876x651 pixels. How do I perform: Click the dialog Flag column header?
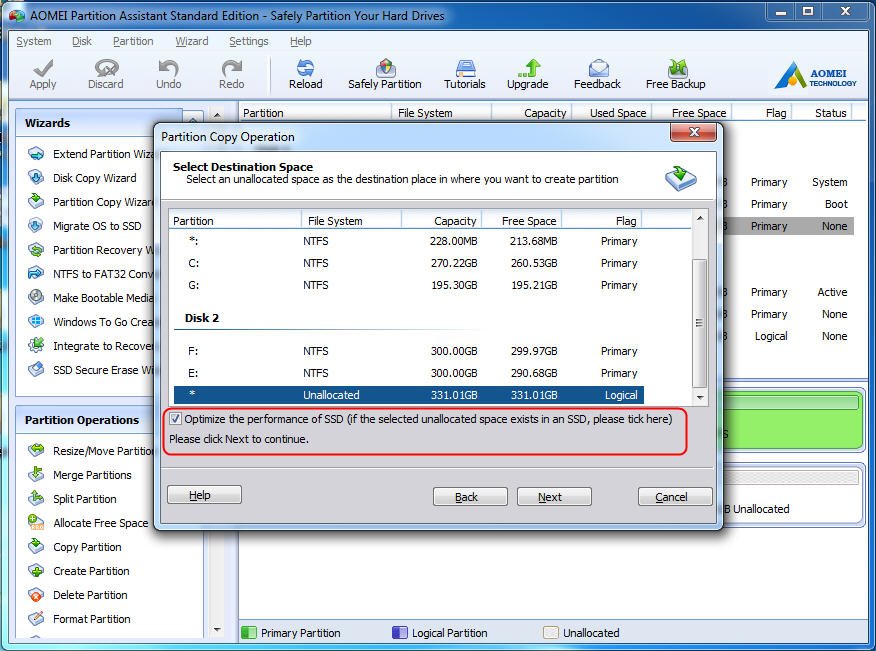(602, 221)
